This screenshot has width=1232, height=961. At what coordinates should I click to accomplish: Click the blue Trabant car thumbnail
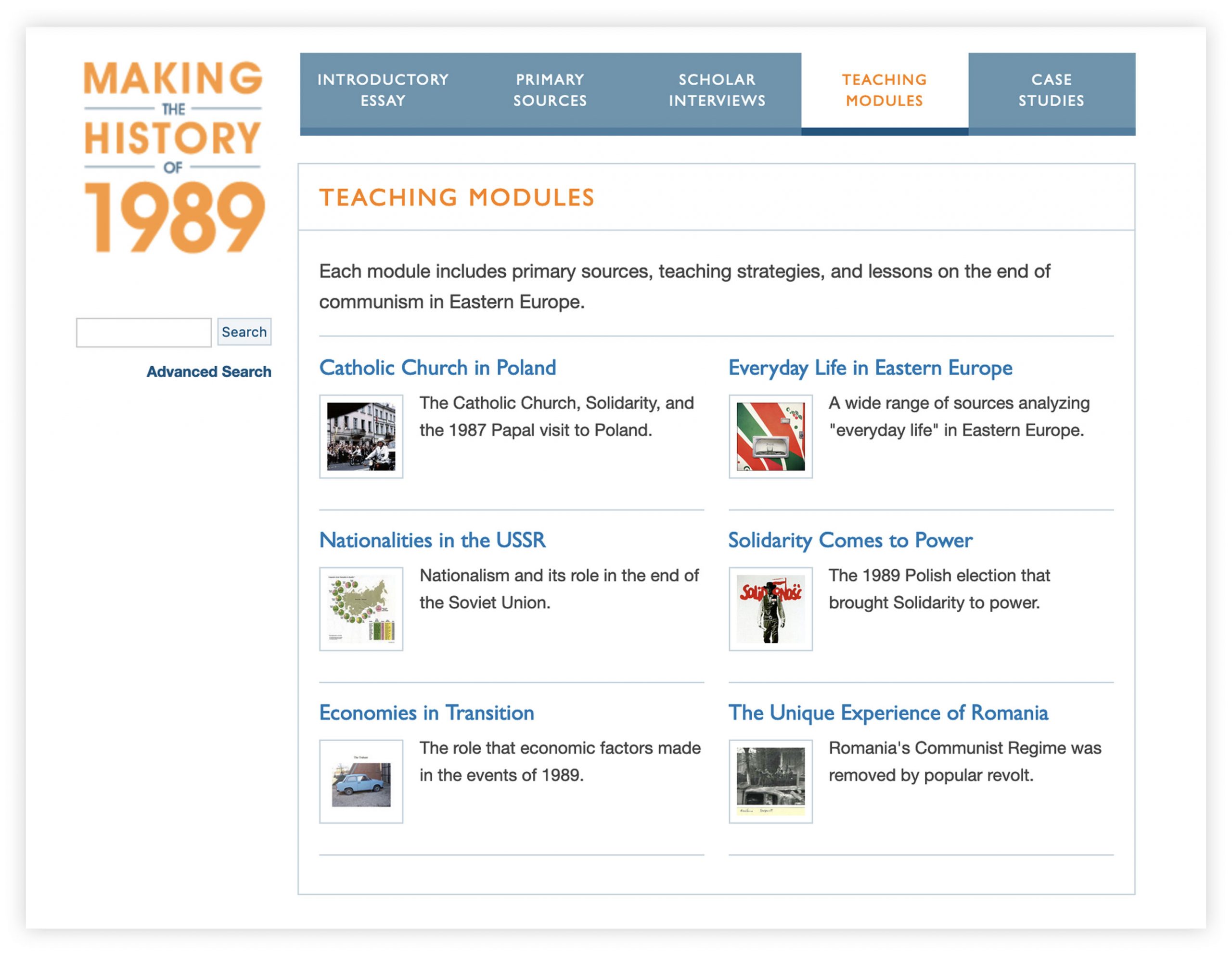(361, 782)
